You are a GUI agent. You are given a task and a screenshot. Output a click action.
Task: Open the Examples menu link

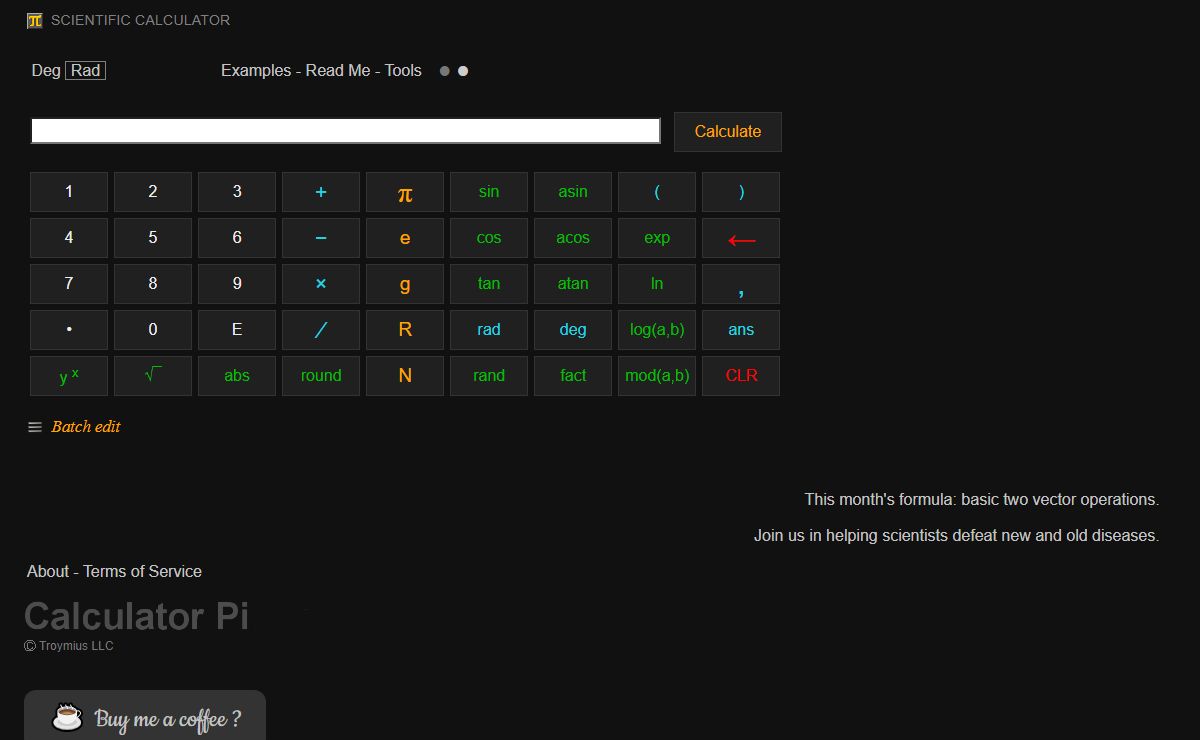click(x=256, y=71)
